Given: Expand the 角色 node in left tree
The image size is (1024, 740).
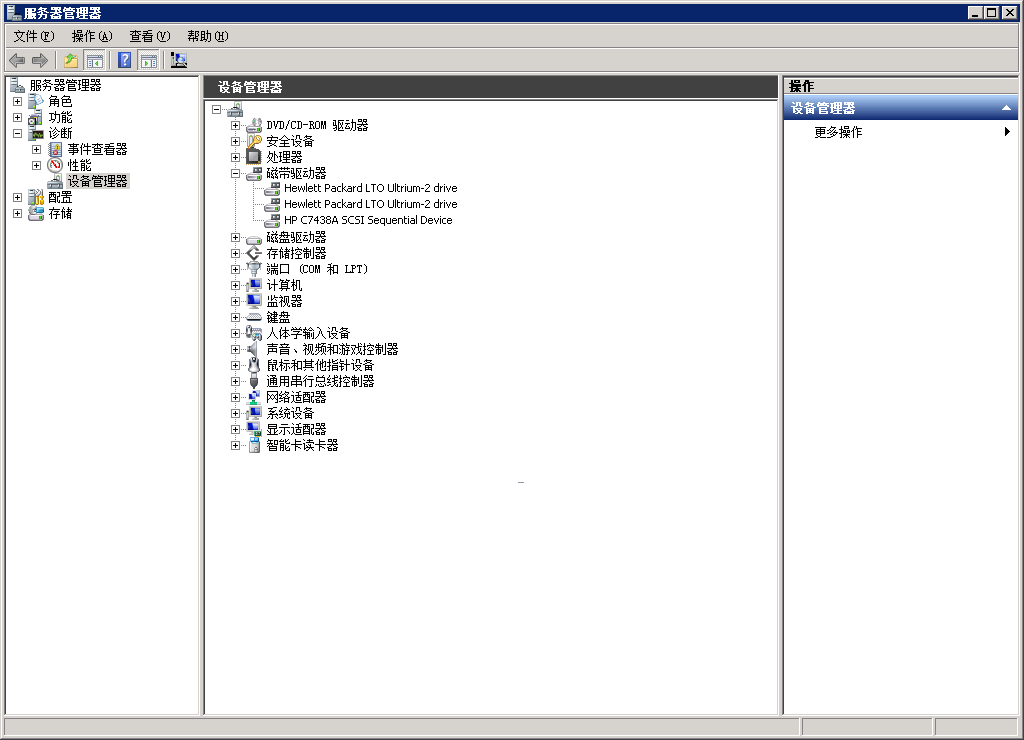Looking at the screenshot, I should point(18,101).
